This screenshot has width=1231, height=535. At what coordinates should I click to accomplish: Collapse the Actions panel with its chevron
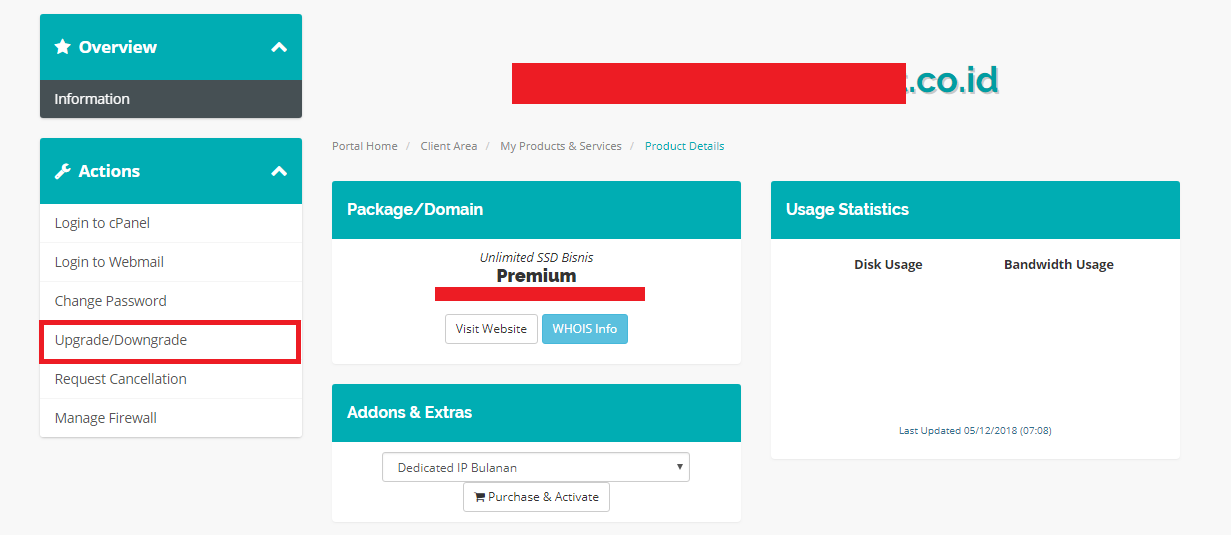[x=279, y=171]
